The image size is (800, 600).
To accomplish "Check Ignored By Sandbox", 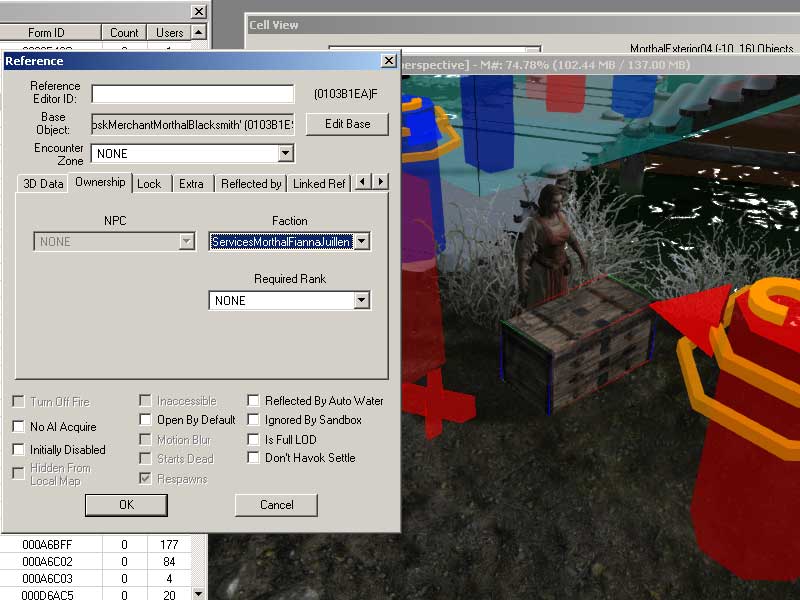I will (x=253, y=420).
